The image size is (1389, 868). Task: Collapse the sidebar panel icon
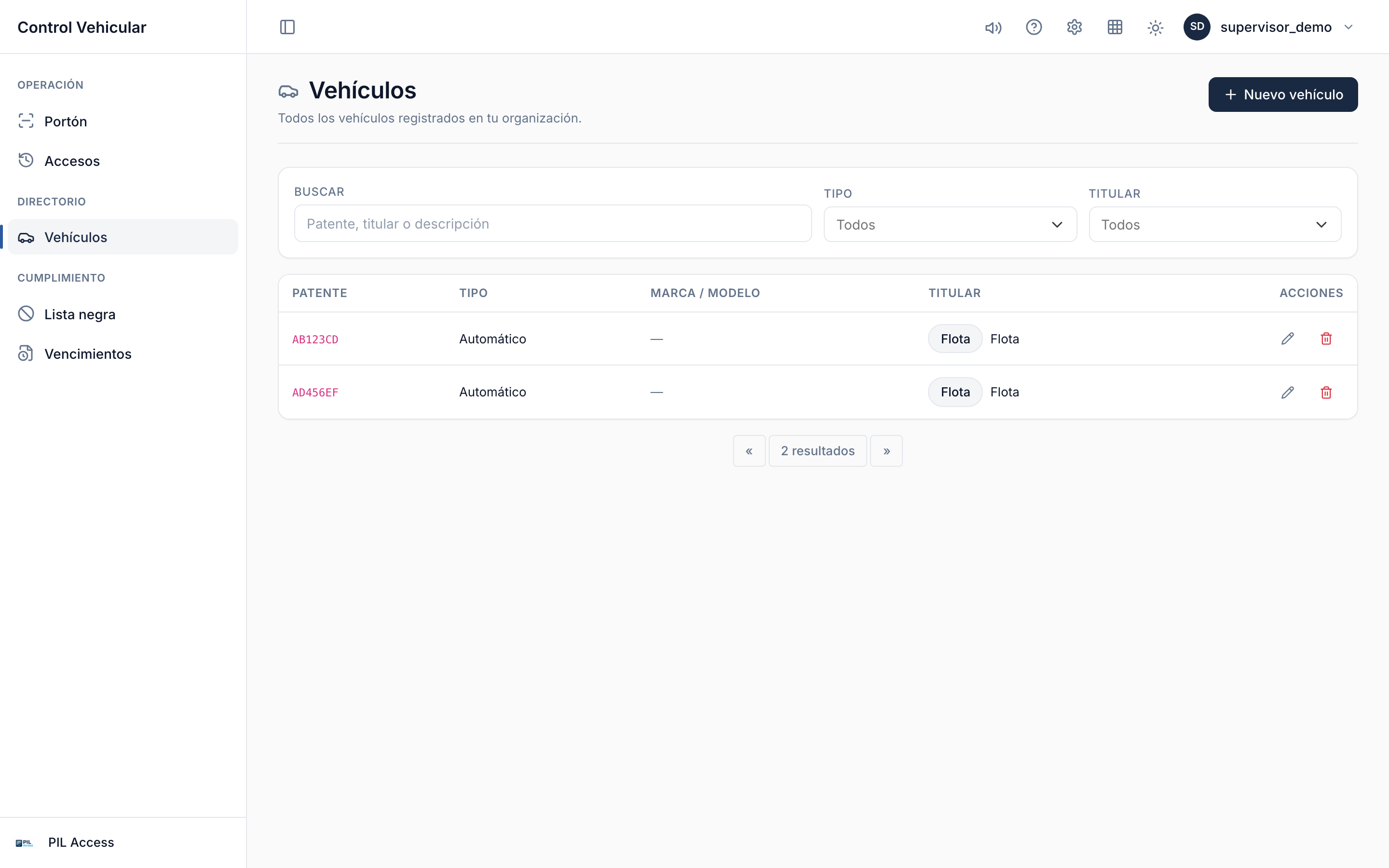click(x=287, y=27)
